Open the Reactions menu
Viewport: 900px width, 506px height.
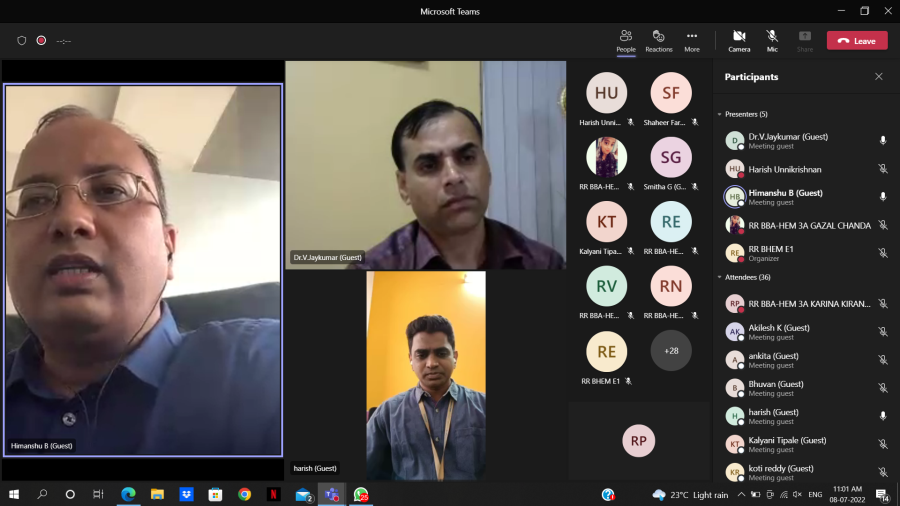tap(659, 40)
